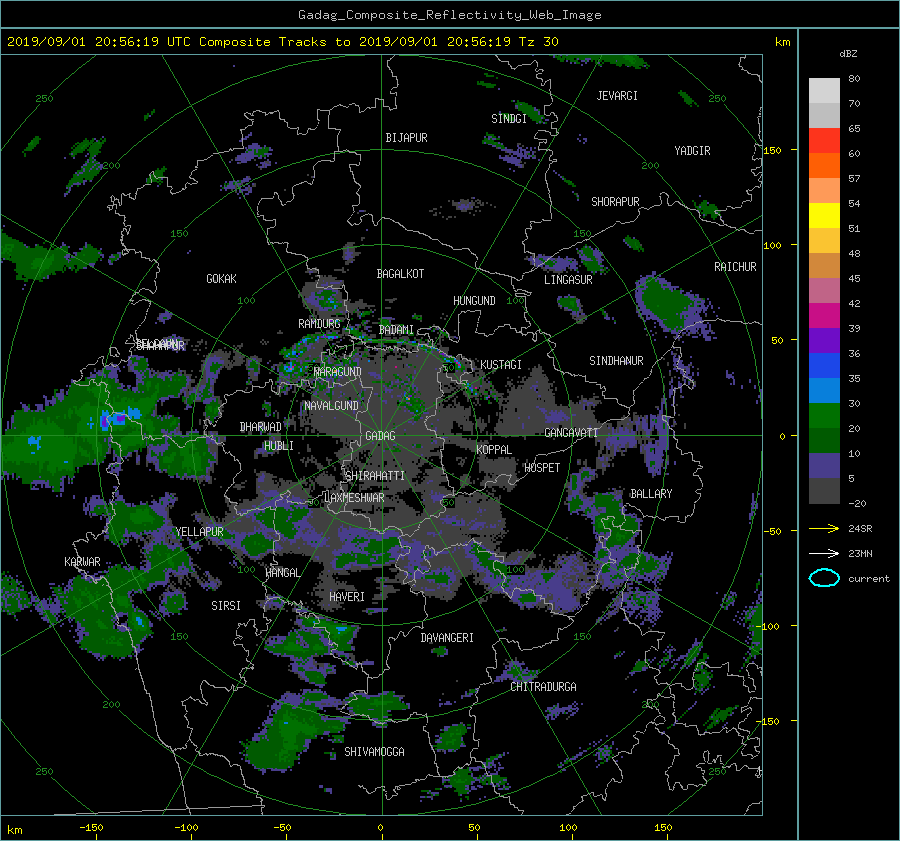900x841 pixels.
Task: Select the KOPPAL label
Action: click(494, 450)
